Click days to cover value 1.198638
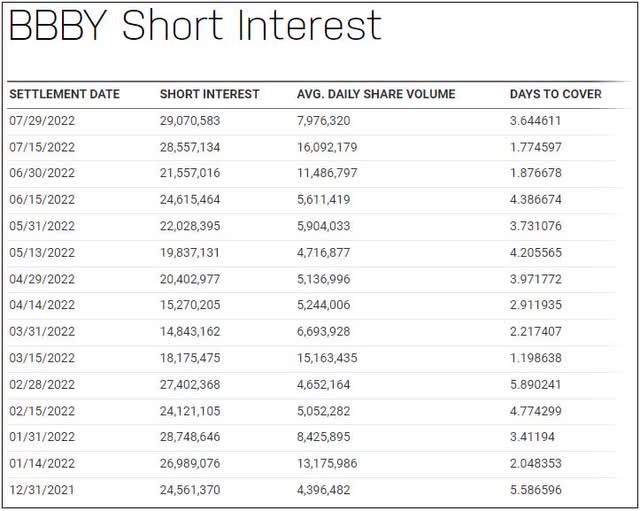The width and height of the screenshot is (640, 511). 541,359
